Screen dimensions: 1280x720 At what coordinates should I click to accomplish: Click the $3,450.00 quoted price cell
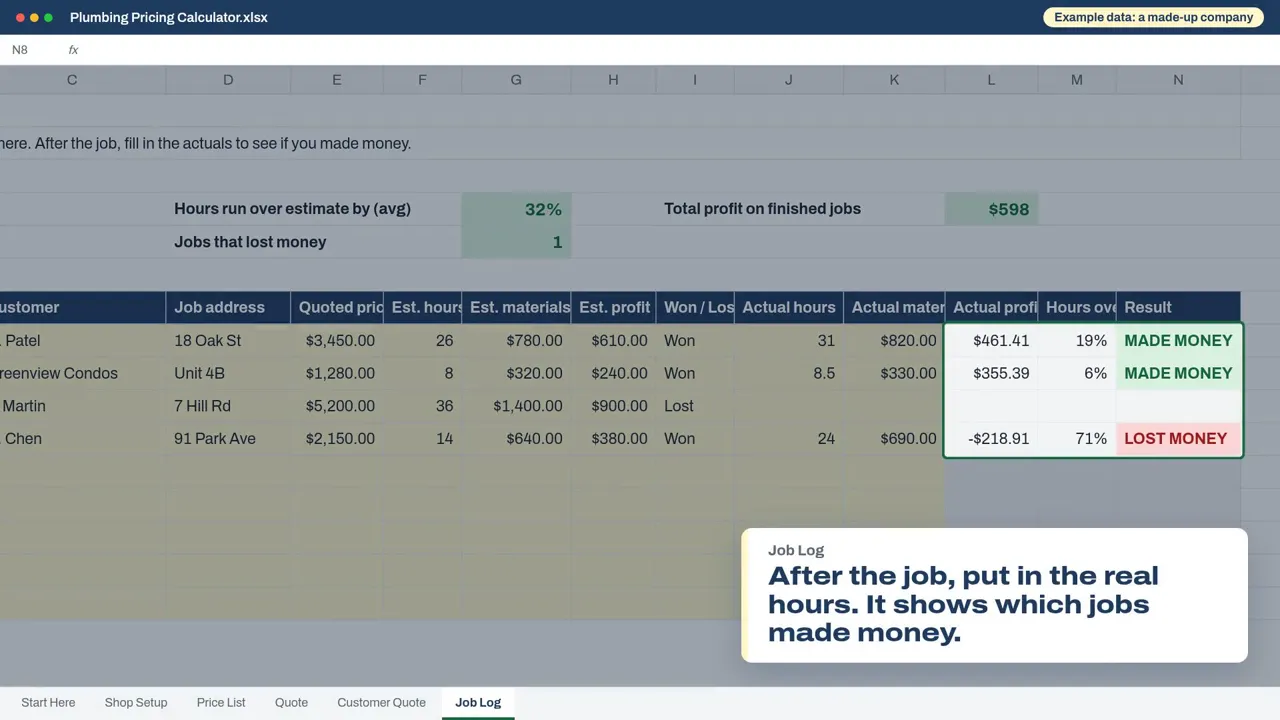(337, 340)
